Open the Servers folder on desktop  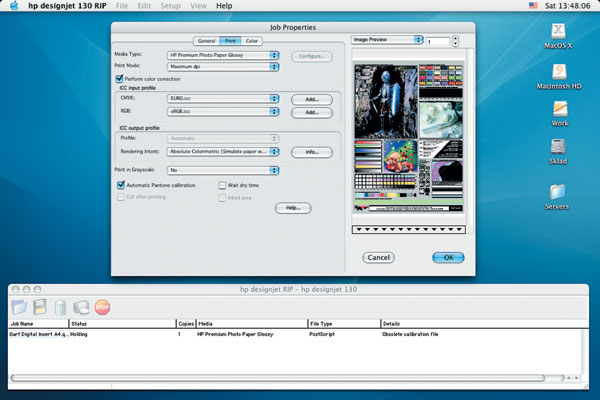558,190
